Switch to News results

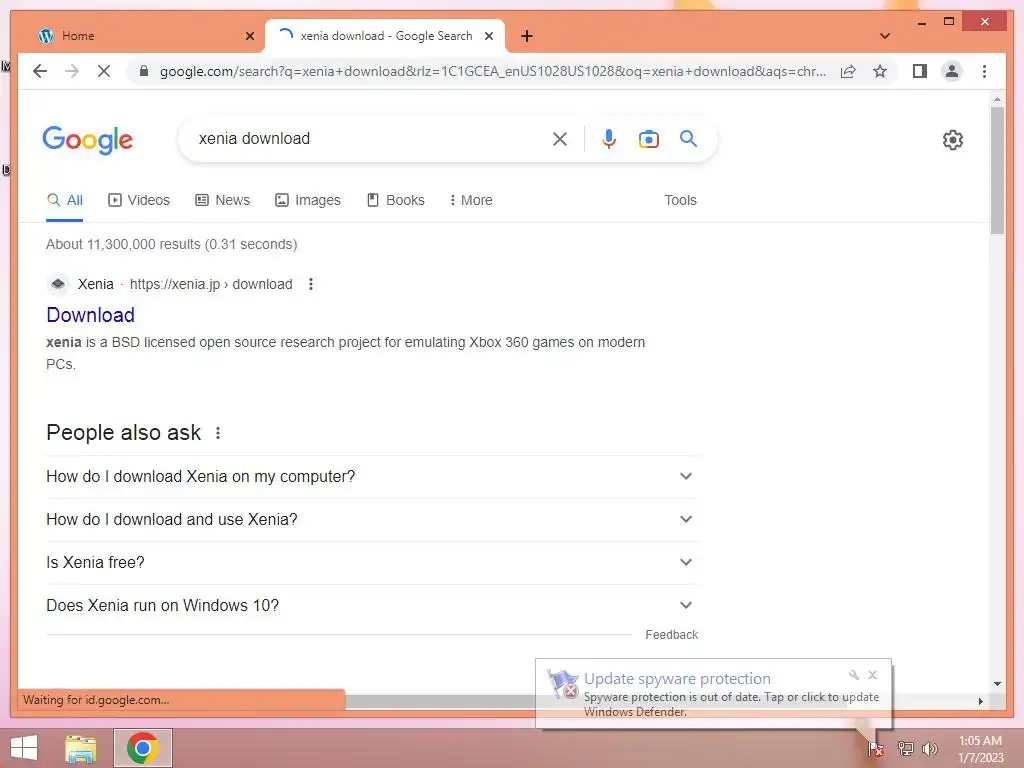[x=223, y=200]
